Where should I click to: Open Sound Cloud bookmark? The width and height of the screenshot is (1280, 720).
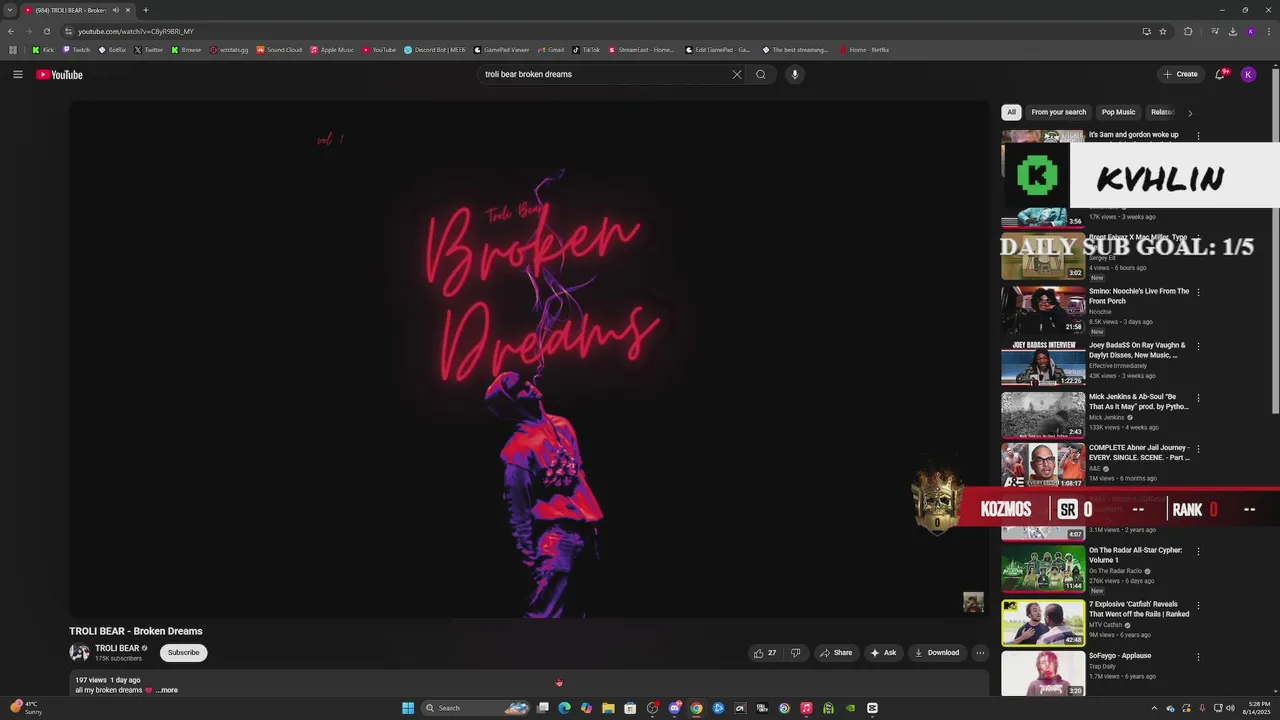[279, 50]
